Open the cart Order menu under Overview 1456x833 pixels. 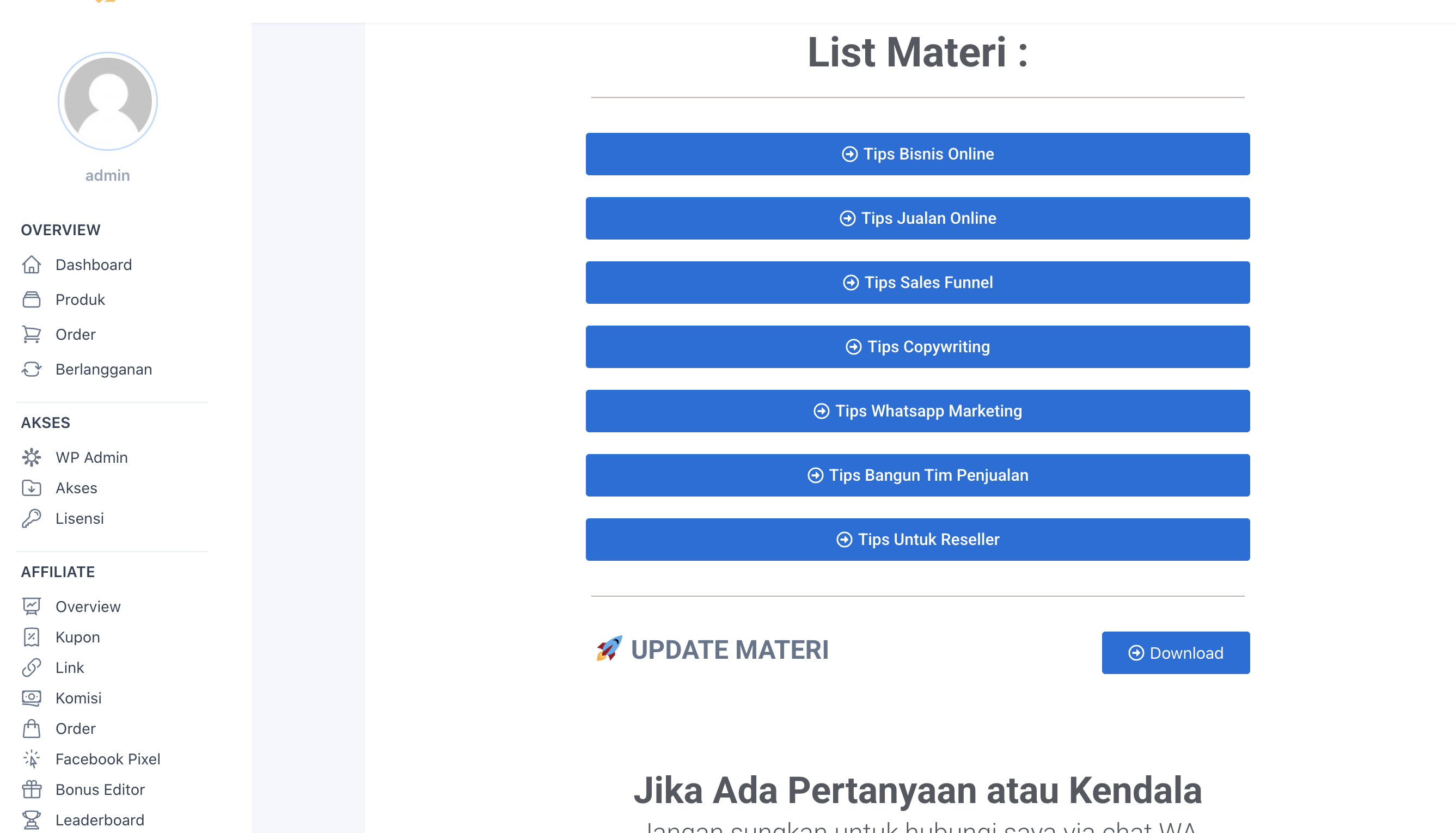tap(75, 335)
